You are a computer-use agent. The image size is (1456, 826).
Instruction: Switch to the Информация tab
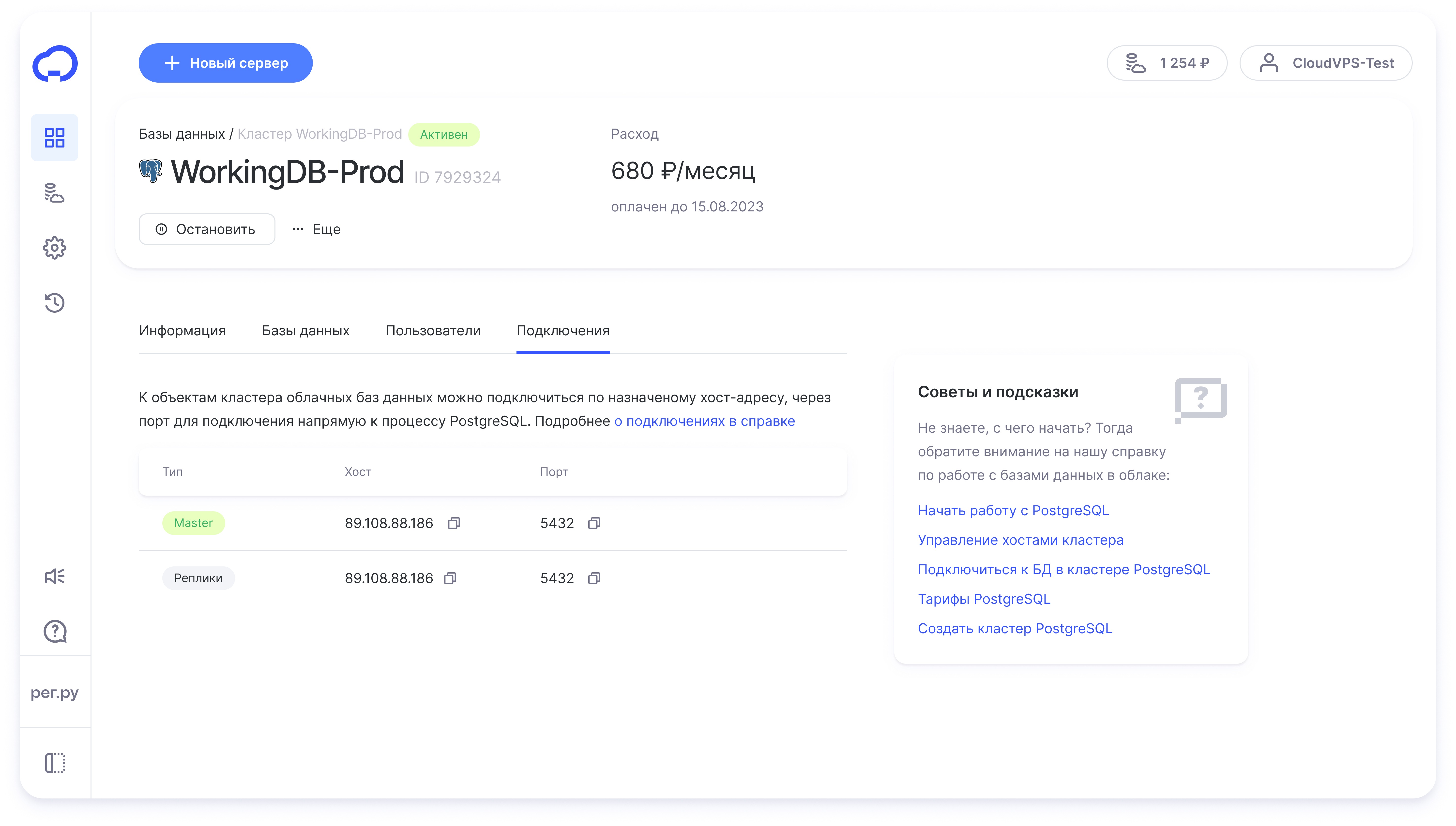coord(182,331)
